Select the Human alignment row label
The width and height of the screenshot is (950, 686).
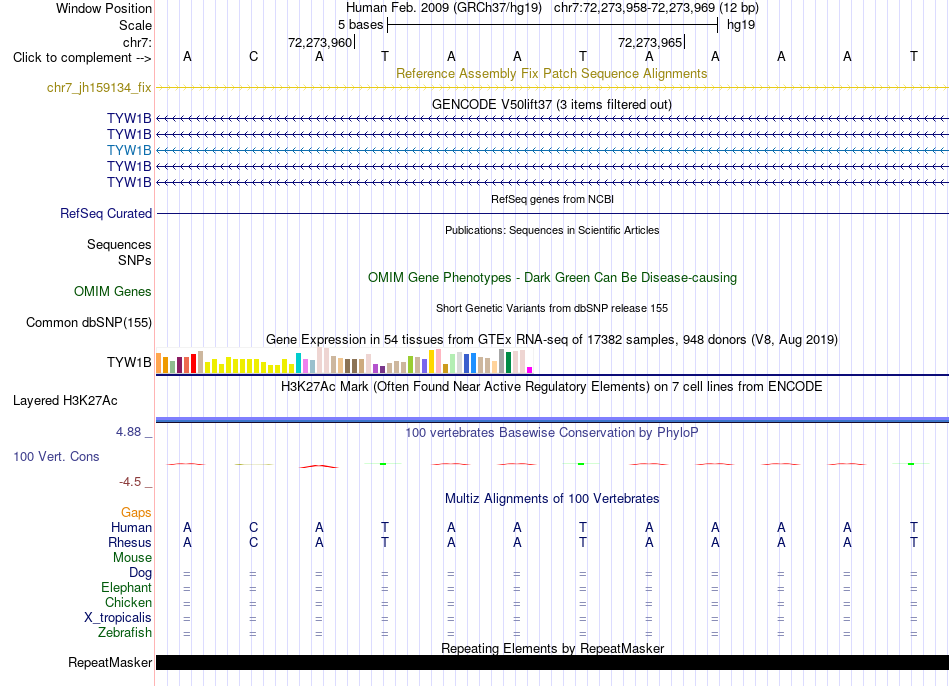(131, 528)
